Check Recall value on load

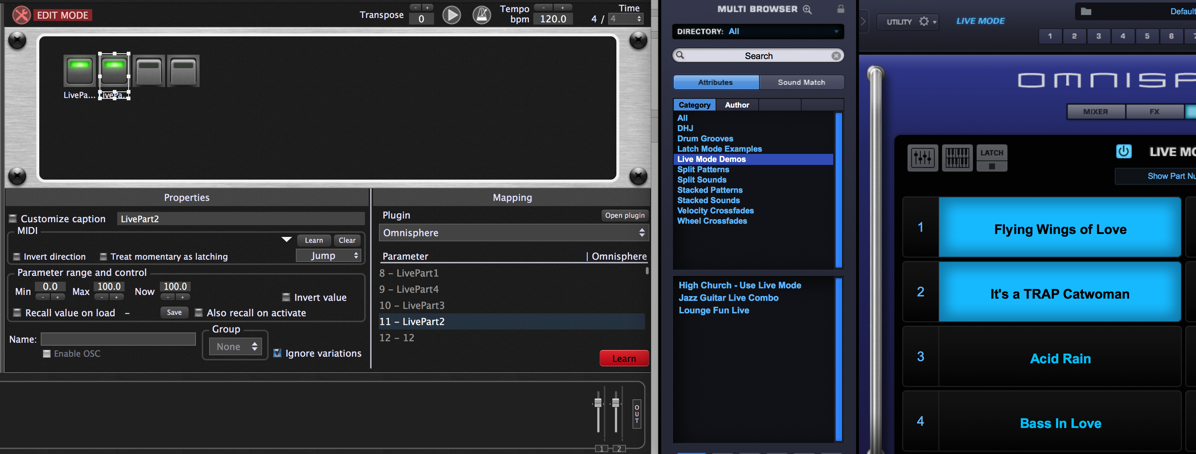point(18,313)
